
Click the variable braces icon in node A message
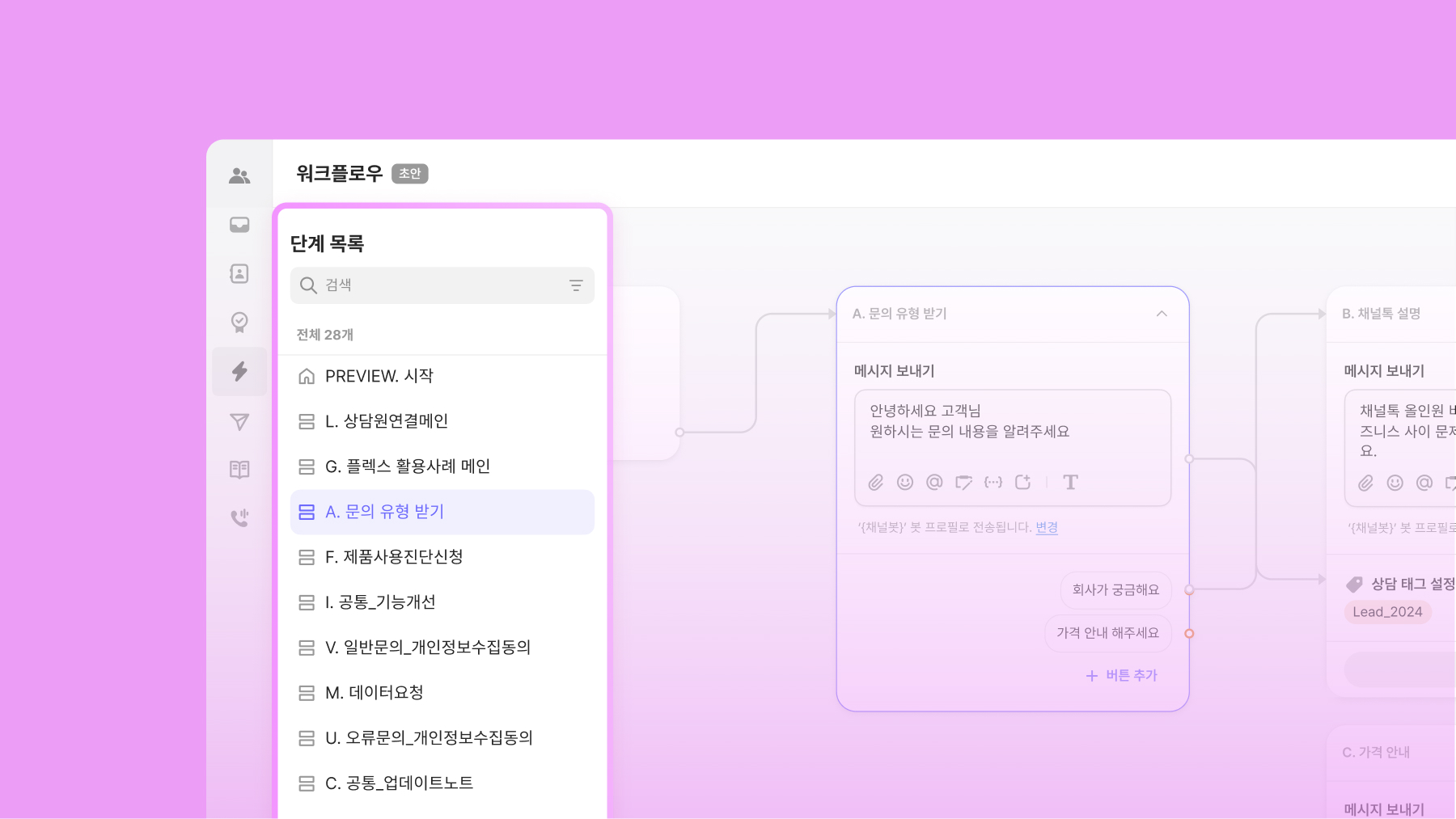tap(993, 483)
